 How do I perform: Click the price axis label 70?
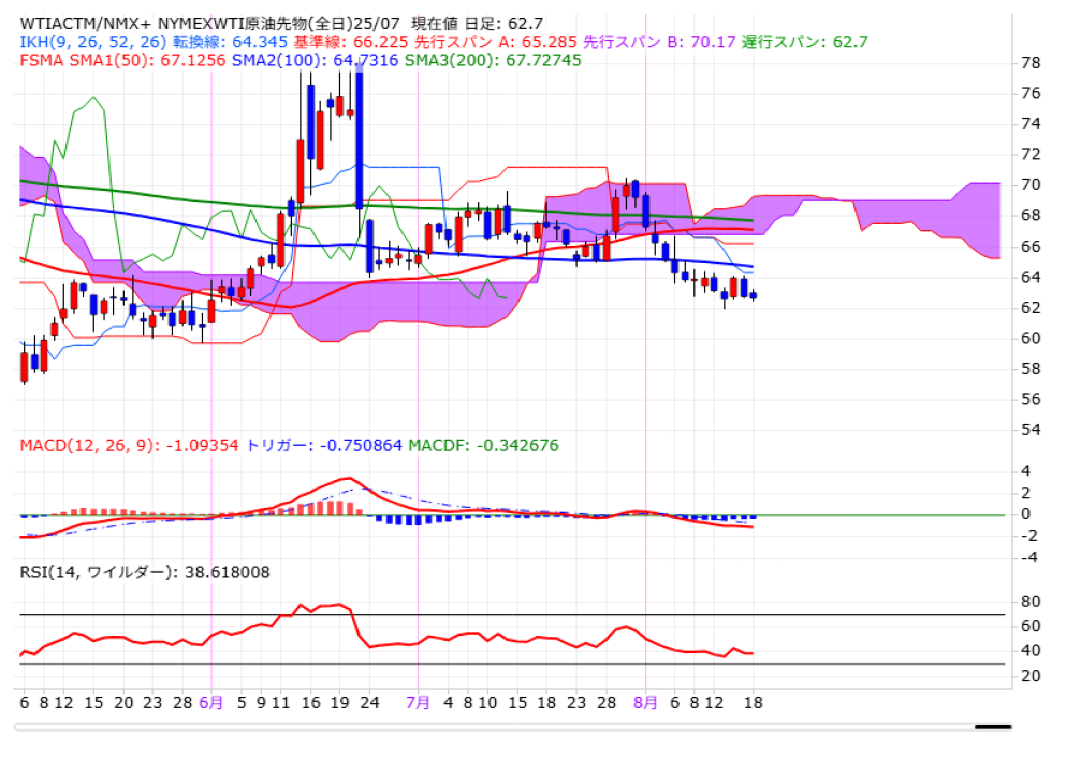coord(1031,185)
